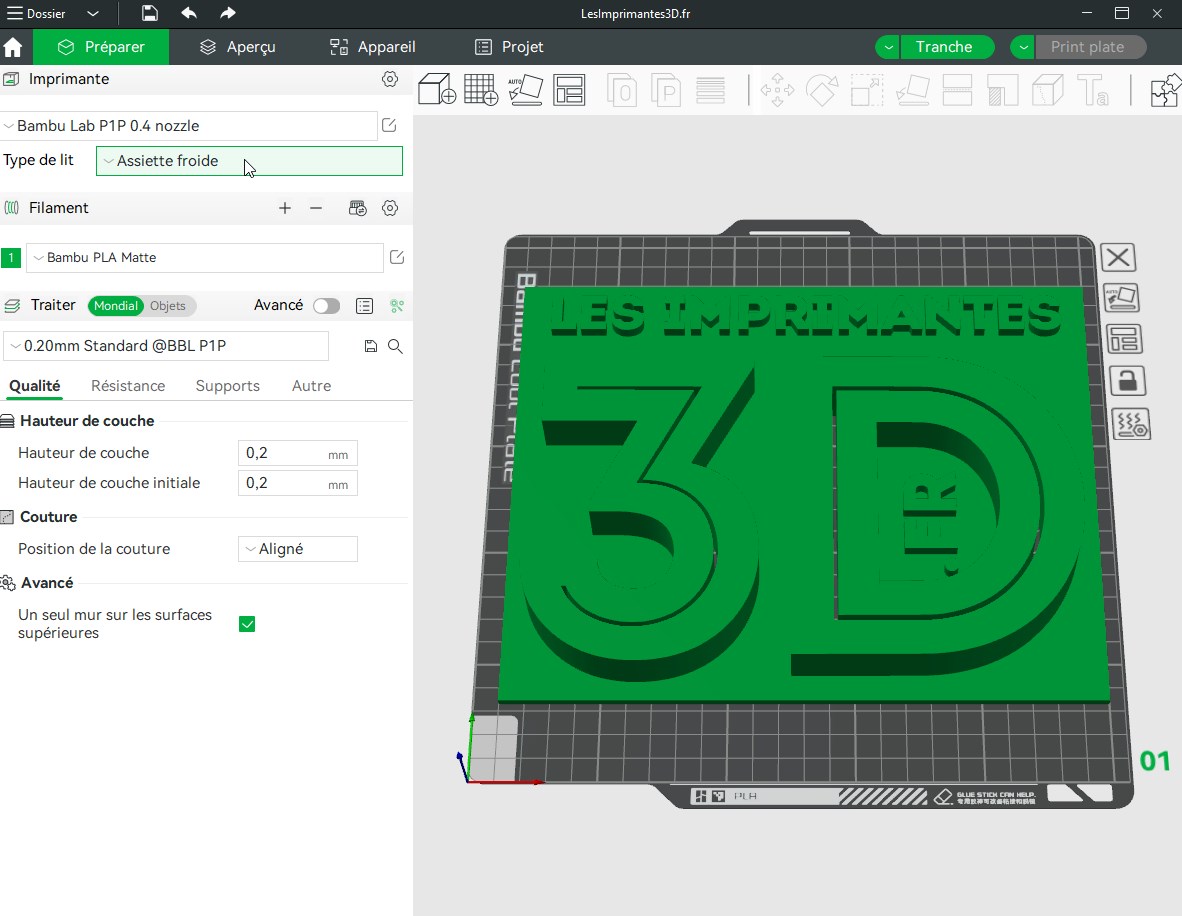Switch to the Appareil tab

coord(372,47)
